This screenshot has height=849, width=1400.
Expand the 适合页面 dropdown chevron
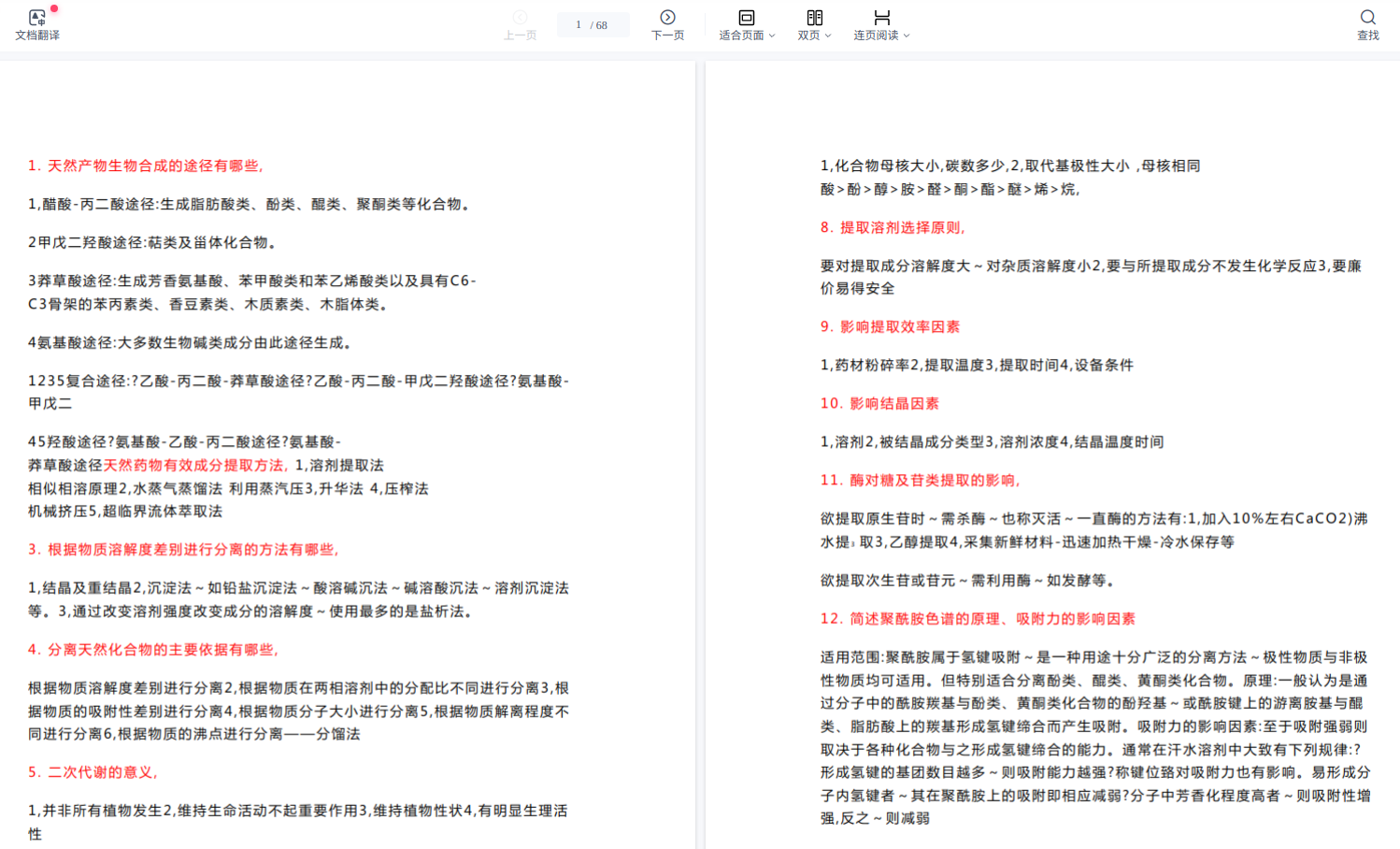tap(772, 36)
